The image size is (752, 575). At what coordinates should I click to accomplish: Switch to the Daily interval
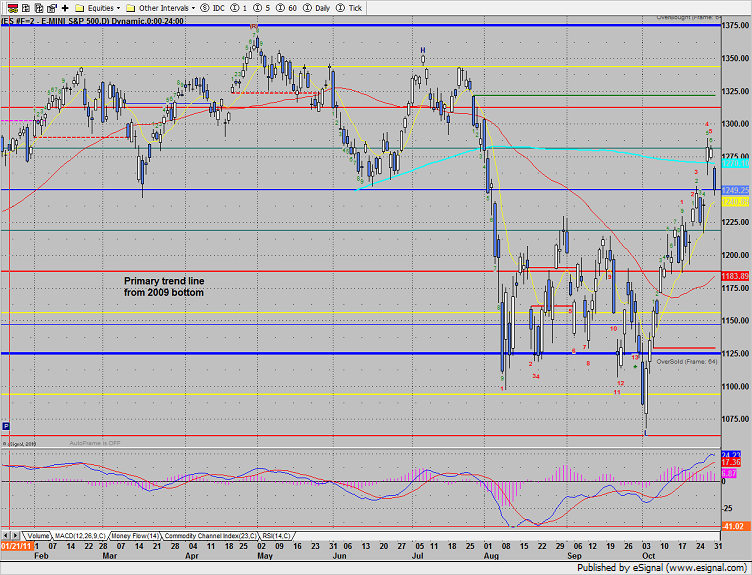[x=317, y=8]
